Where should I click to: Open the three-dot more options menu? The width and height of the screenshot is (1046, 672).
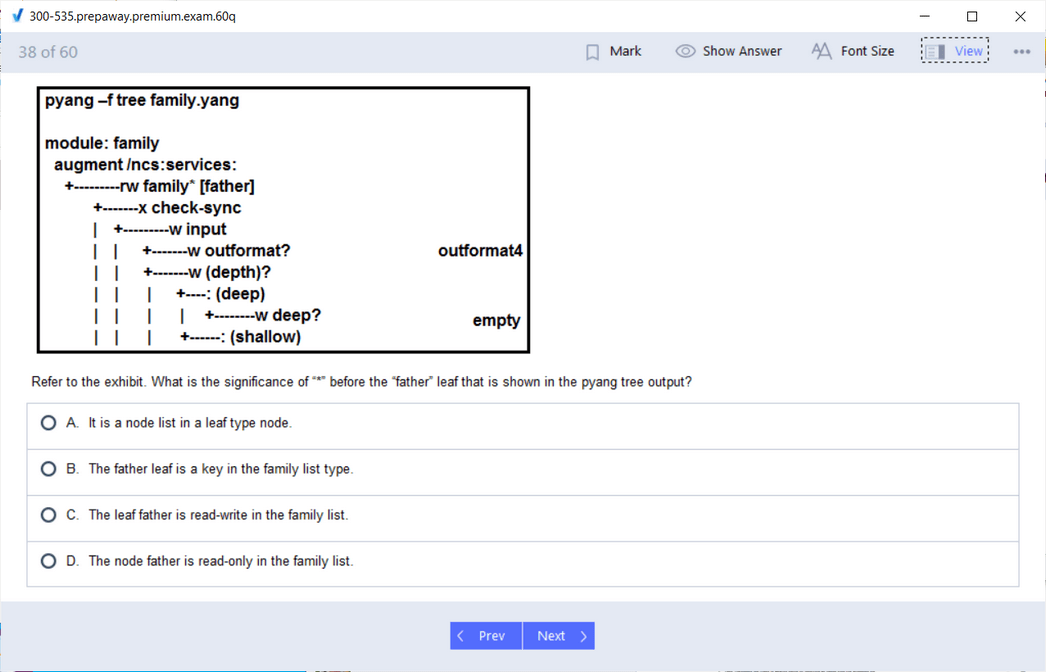point(1021,52)
